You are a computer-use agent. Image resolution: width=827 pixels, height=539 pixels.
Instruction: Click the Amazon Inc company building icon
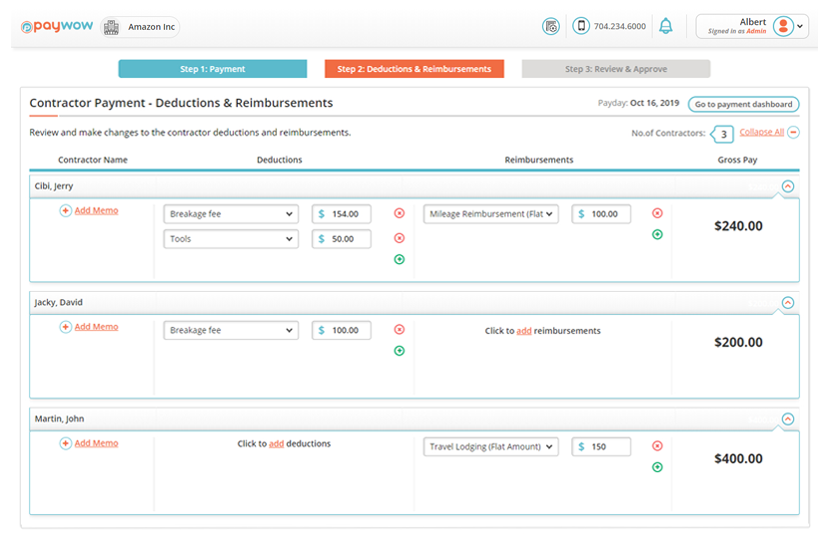coord(111,27)
